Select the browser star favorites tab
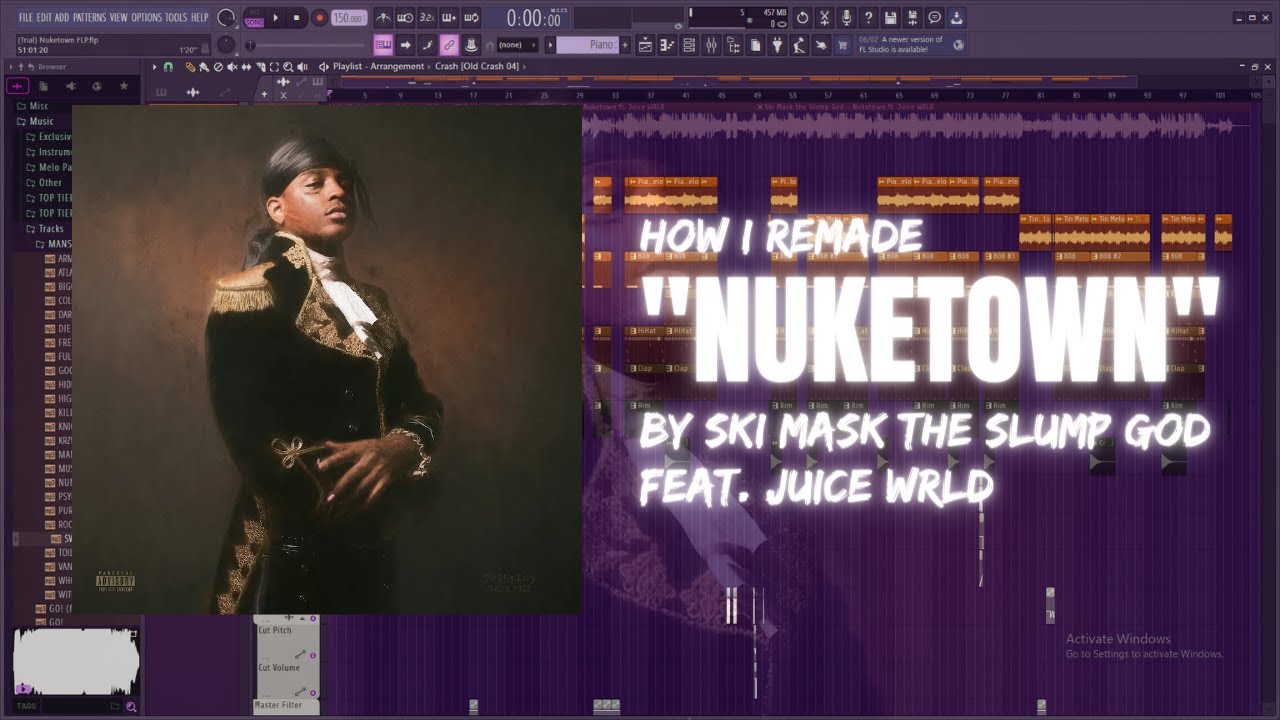 (124, 86)
